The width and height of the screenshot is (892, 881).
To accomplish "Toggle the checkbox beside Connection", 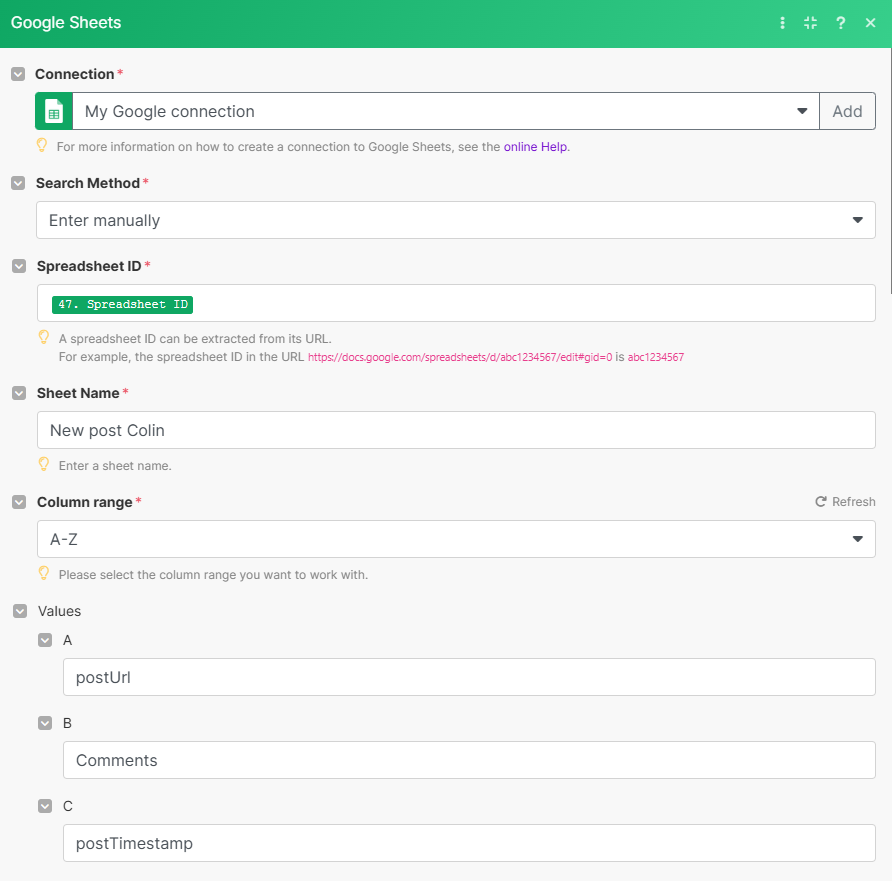I will tap(18, 74).
